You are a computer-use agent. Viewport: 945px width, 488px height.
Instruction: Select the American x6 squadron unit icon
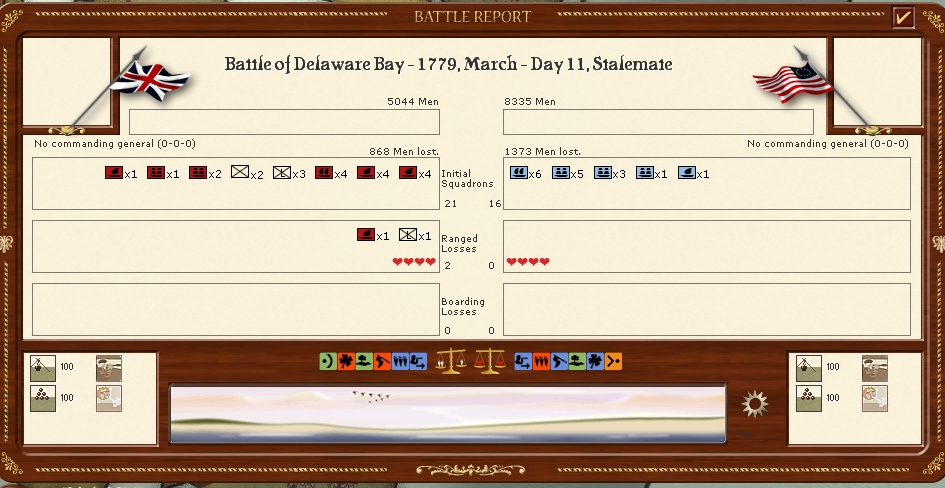click(518, 173)
